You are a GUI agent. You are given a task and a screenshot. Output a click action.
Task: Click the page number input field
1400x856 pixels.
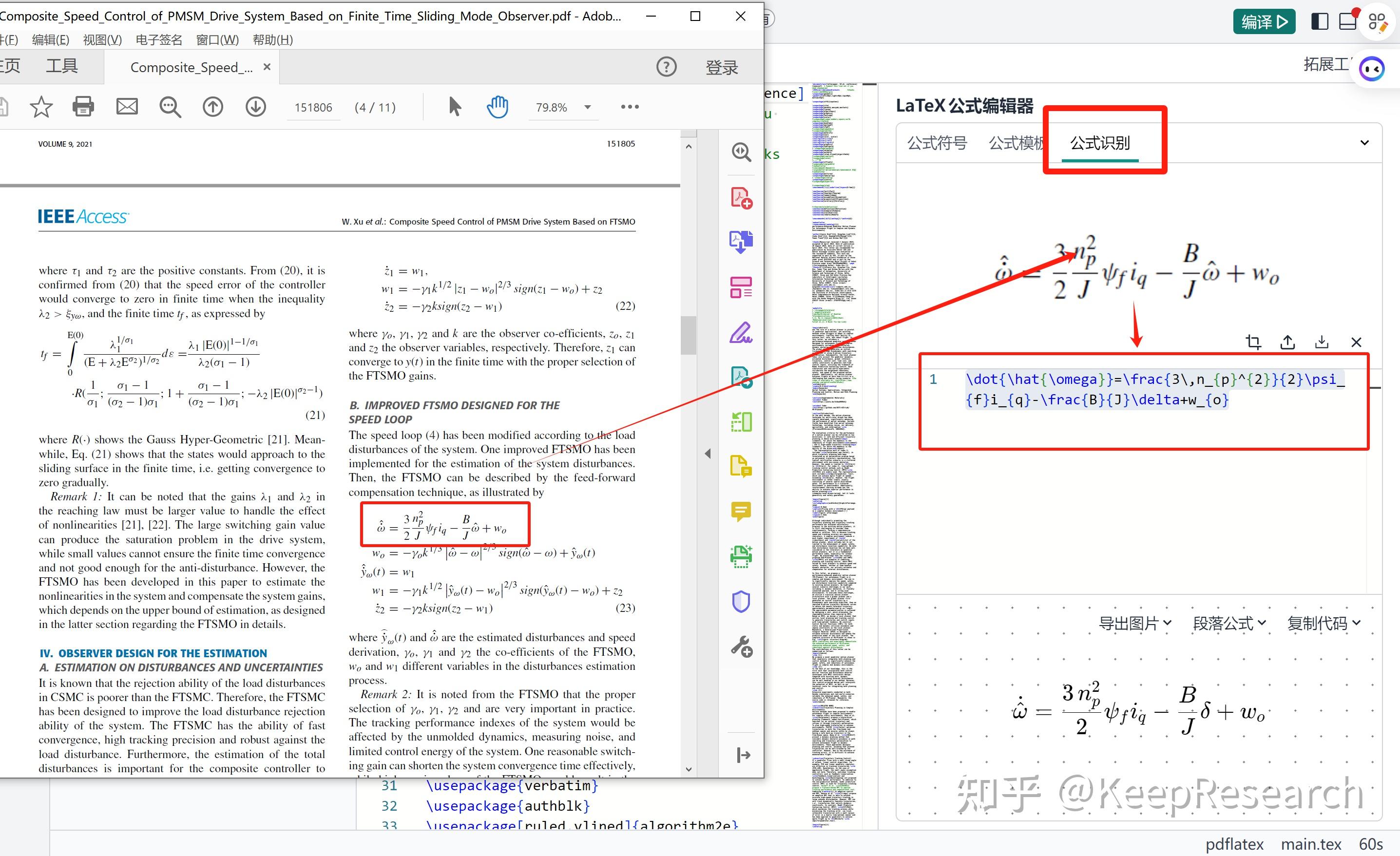(x=313, y=107)
